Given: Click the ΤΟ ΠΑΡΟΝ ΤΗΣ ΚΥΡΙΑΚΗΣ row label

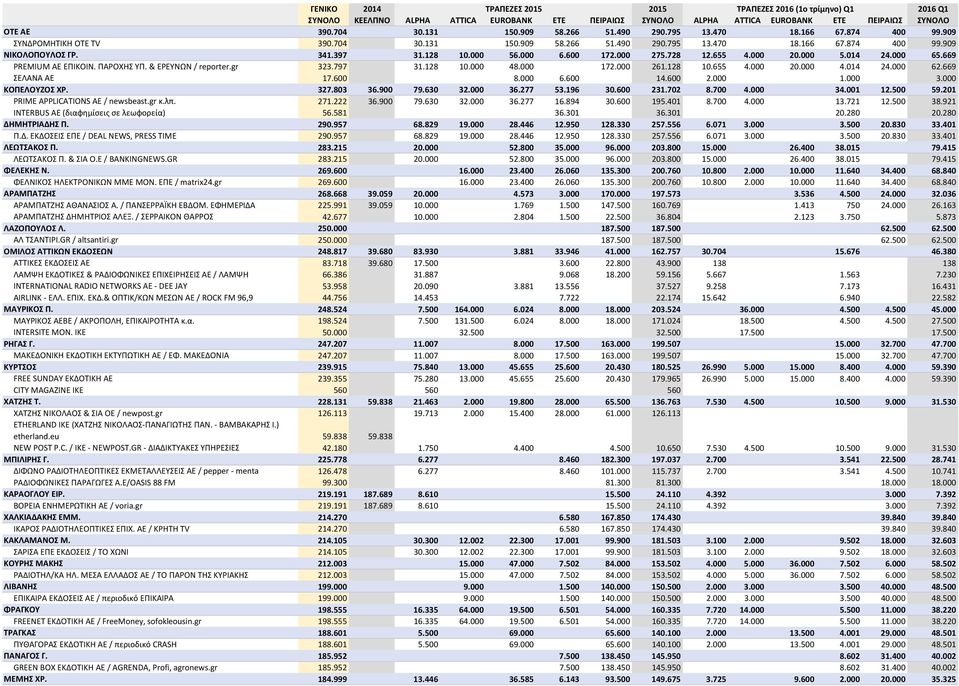Looking at the screenshot, I should 130,575.
